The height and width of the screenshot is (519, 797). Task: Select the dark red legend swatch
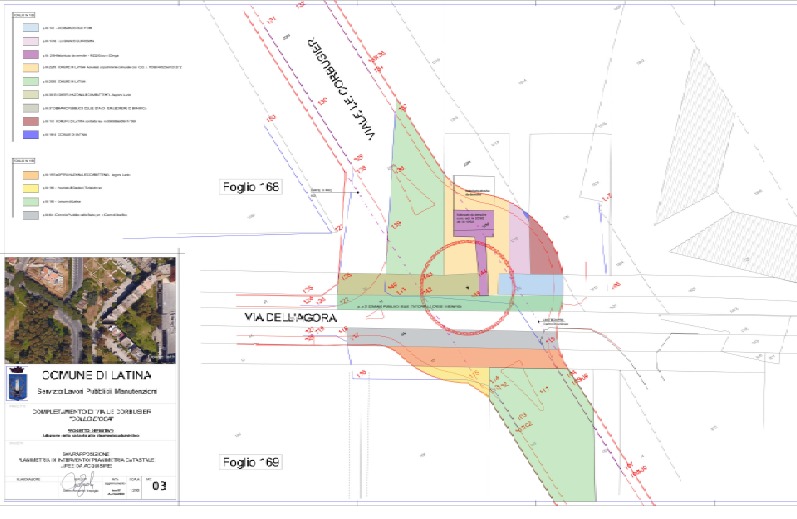click(31, 120)
